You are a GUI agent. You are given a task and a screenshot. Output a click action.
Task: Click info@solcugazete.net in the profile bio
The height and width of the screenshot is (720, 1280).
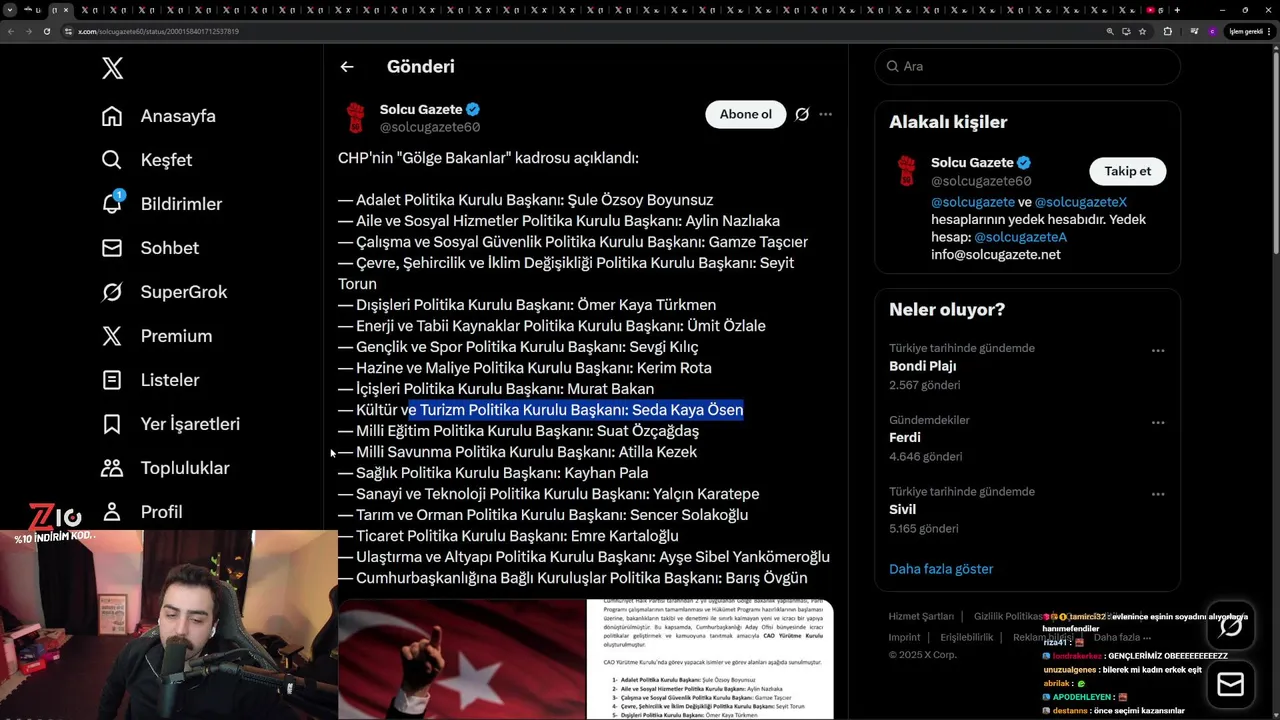pos(996,255)
